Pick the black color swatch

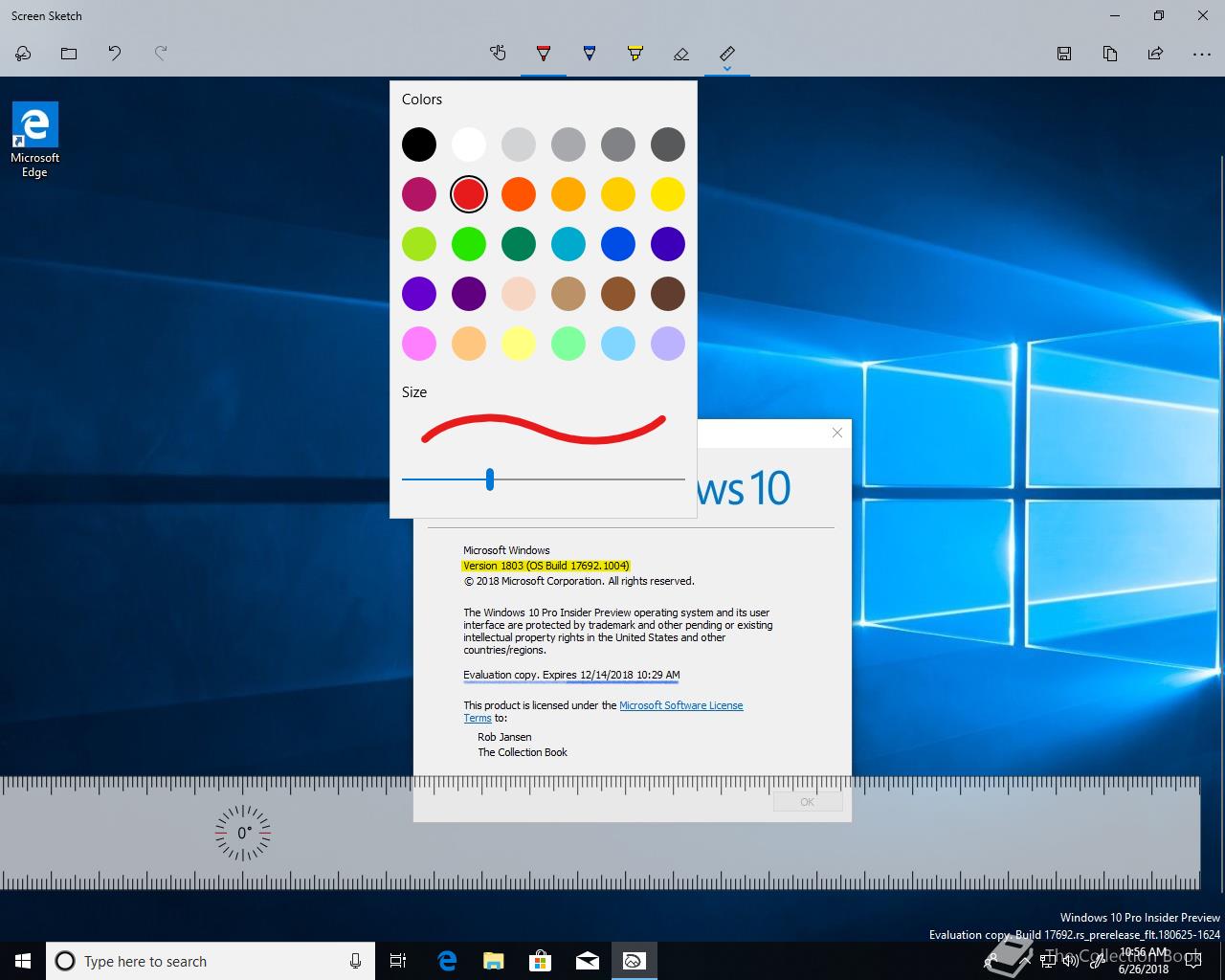419,145
